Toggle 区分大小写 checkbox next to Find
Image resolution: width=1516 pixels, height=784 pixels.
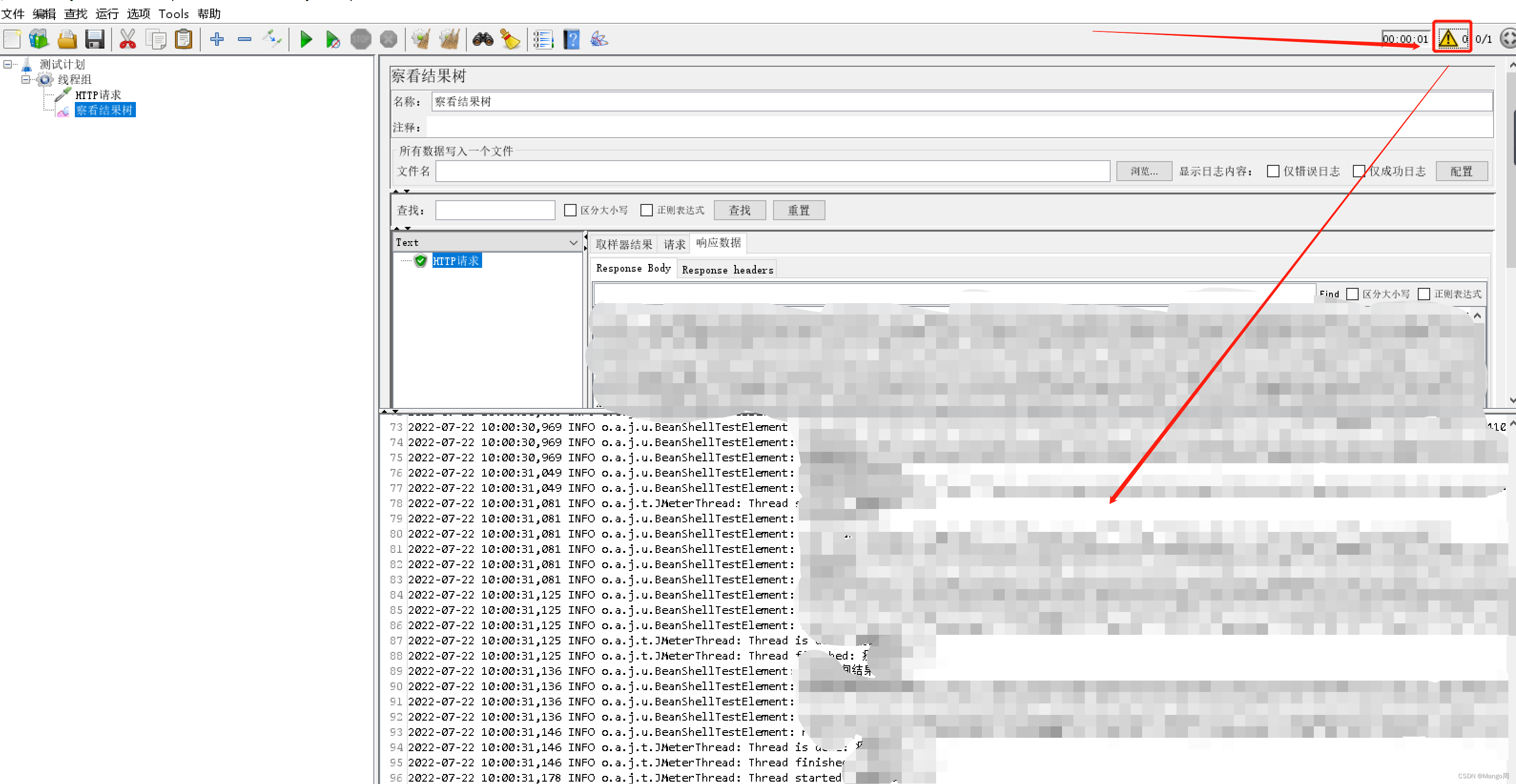[x=1352, y=294]
